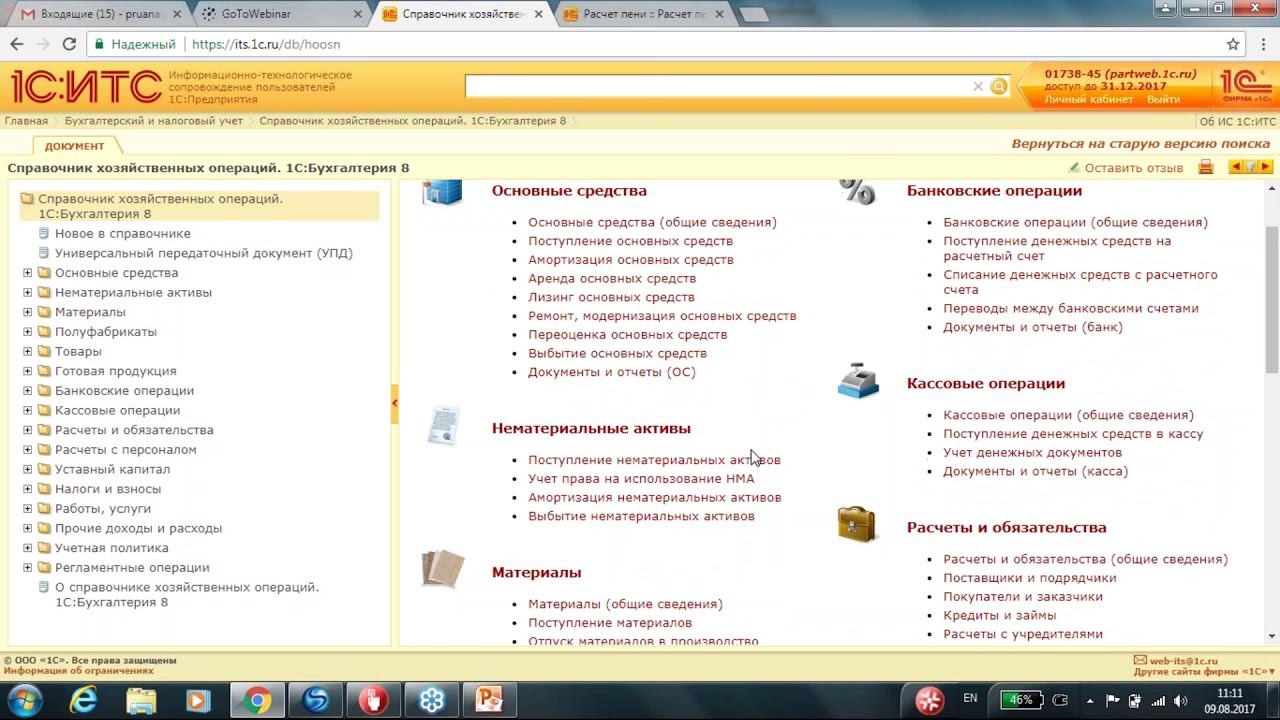Go back with the browser back arrow
This screenshot has width=1280, height=720.
[16, 44]
